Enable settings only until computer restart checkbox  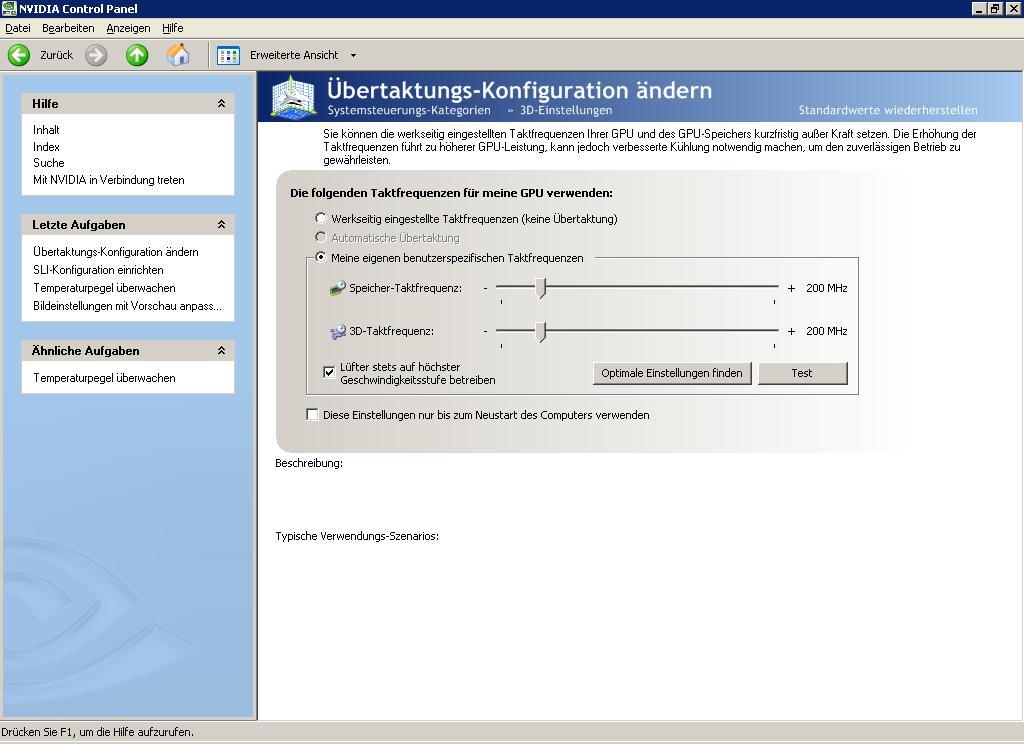312,415
